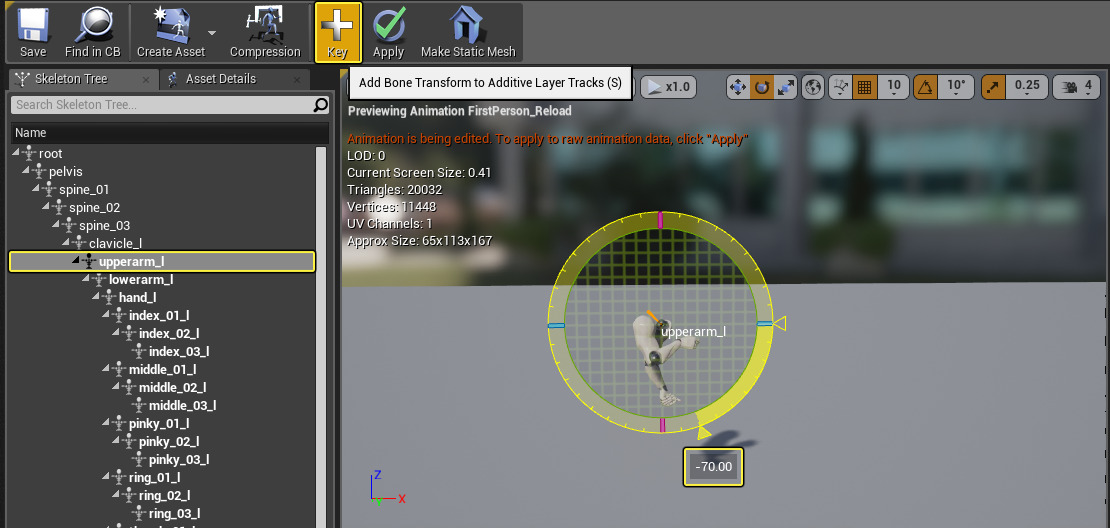The height and width of the screenshot is (528, 1110).
Task: Select spine_02 in the tree
Action: point(95,207)
